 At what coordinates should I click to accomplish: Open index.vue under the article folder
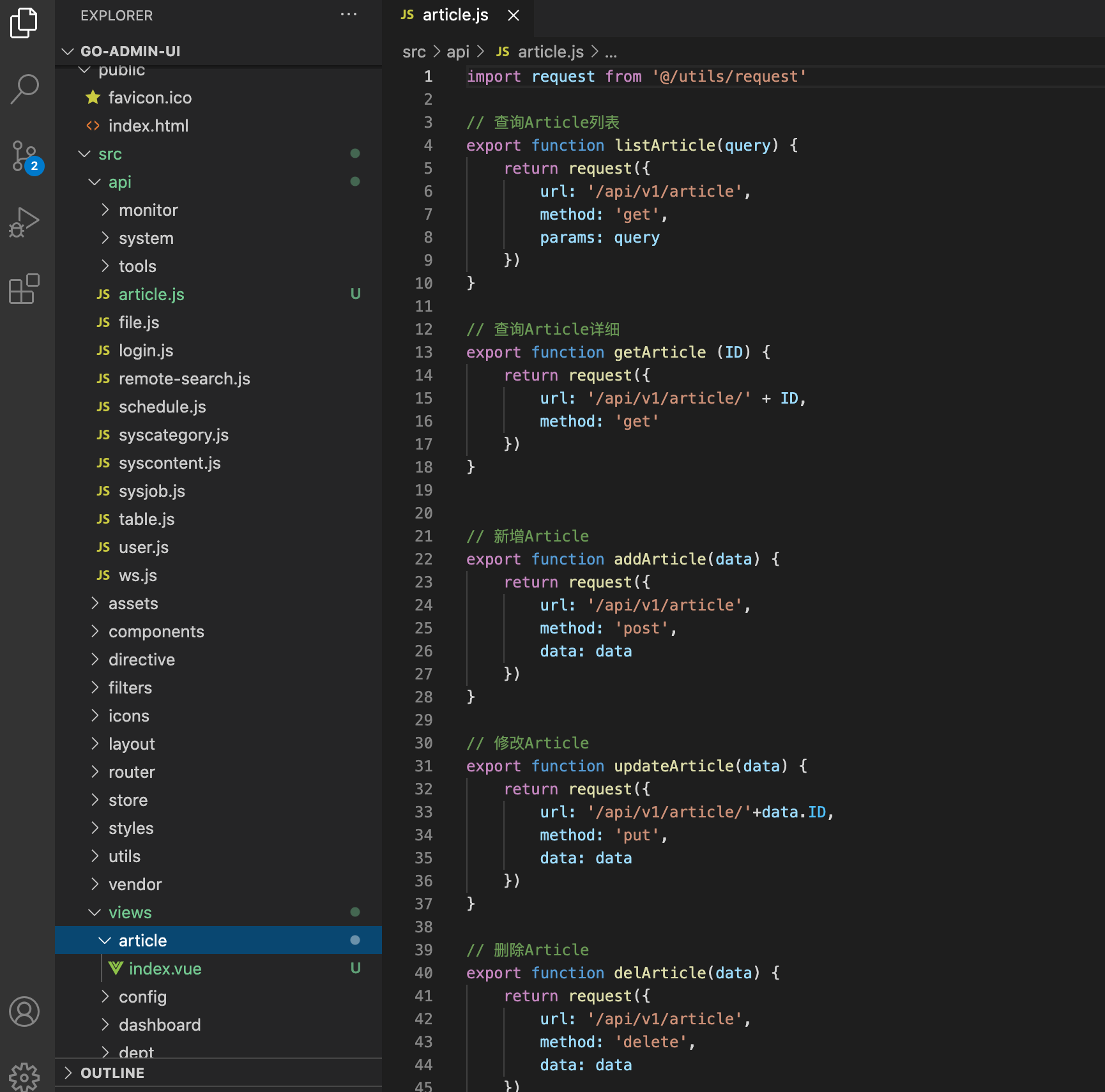point(218,969)
